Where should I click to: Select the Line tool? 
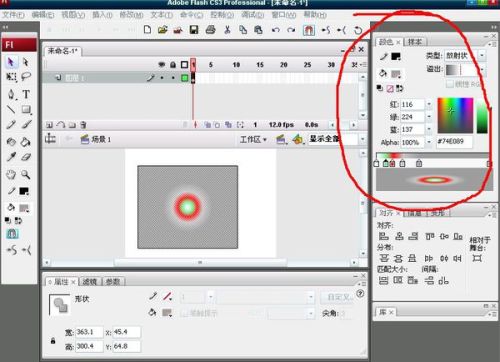(x=11, y=109)
